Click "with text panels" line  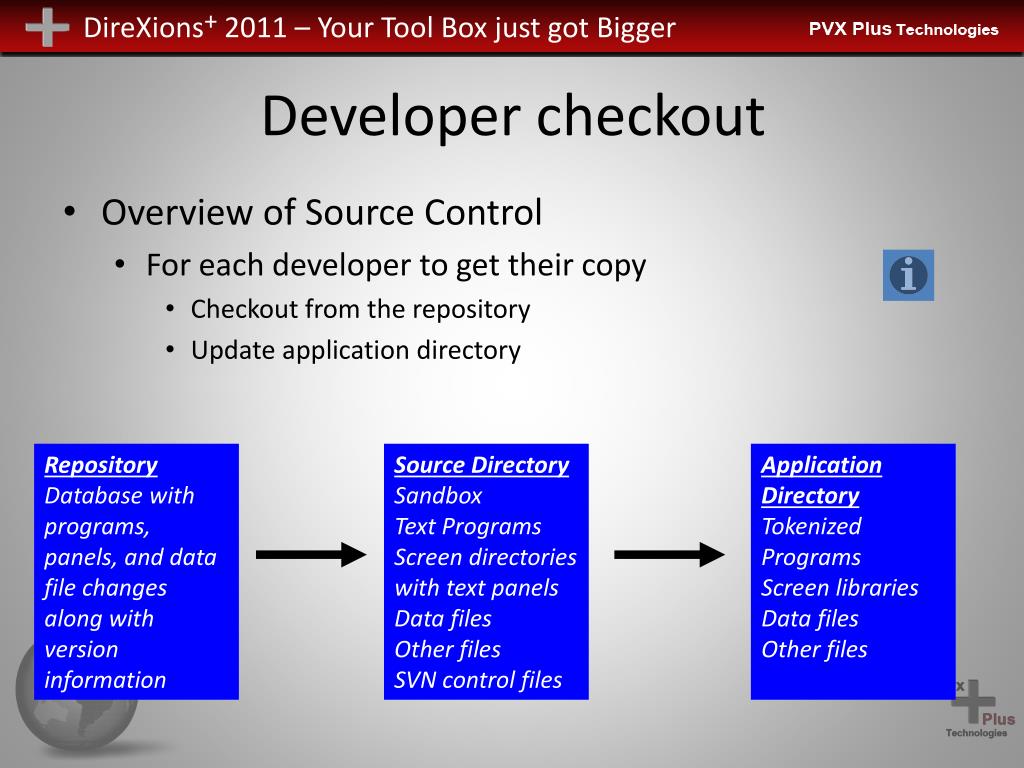pos(476,588)
